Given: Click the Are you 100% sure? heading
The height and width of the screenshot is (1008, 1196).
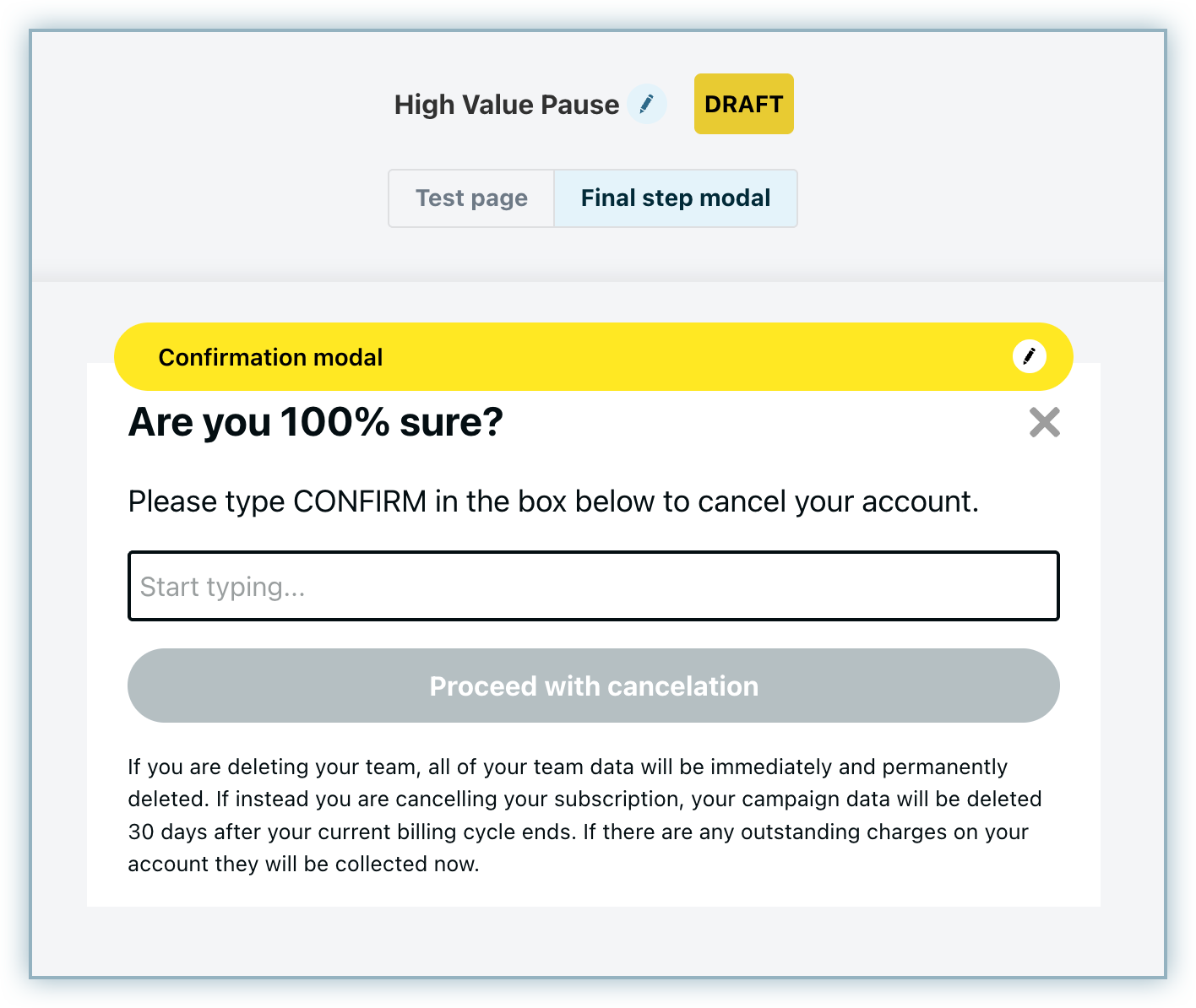Looking at the screenshot, I should [315, 422].
